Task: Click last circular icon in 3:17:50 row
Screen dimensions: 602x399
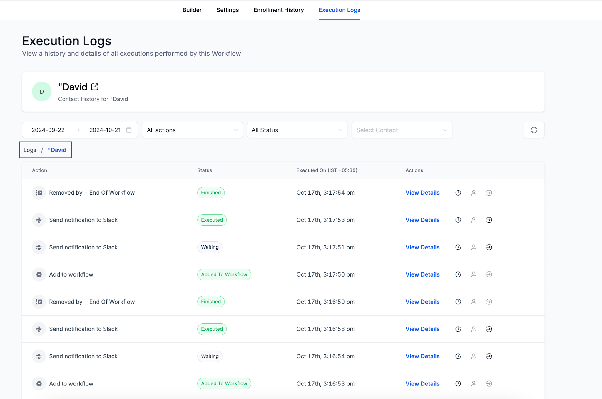Action: (x=489, y=275)
